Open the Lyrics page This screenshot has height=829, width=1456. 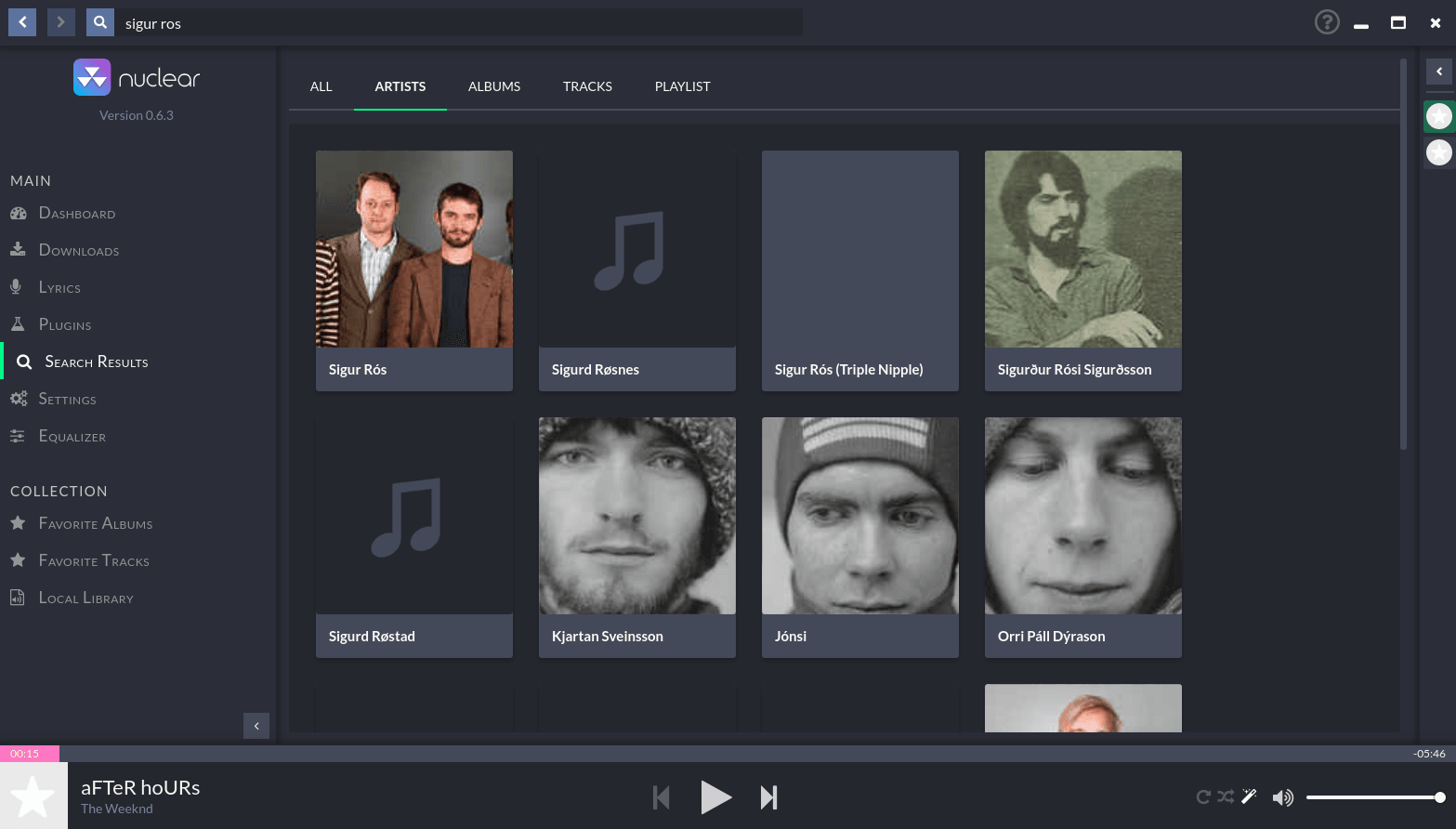click(x=59, y=287)
